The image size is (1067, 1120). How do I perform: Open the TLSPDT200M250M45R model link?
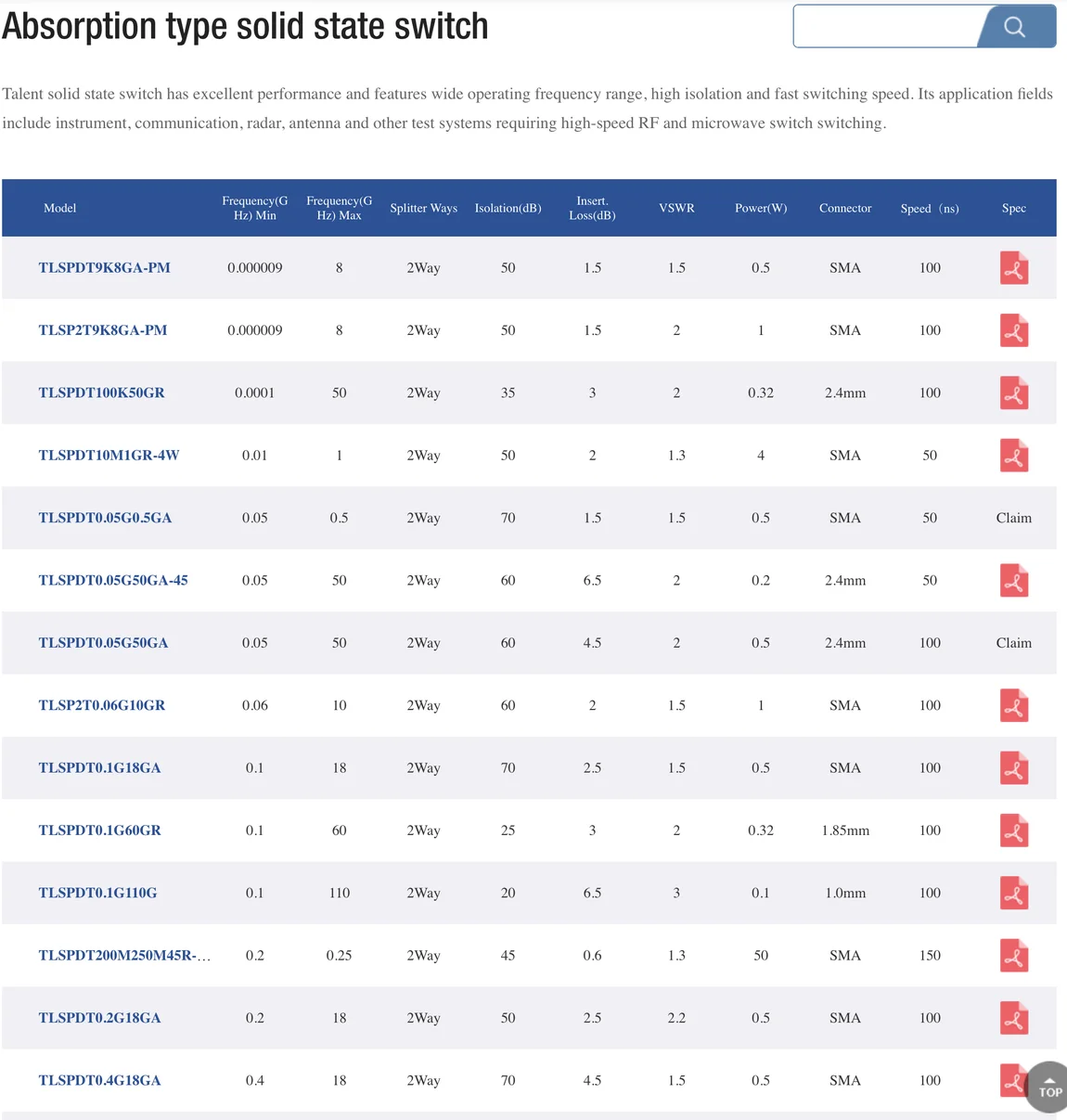pos(124,956)
